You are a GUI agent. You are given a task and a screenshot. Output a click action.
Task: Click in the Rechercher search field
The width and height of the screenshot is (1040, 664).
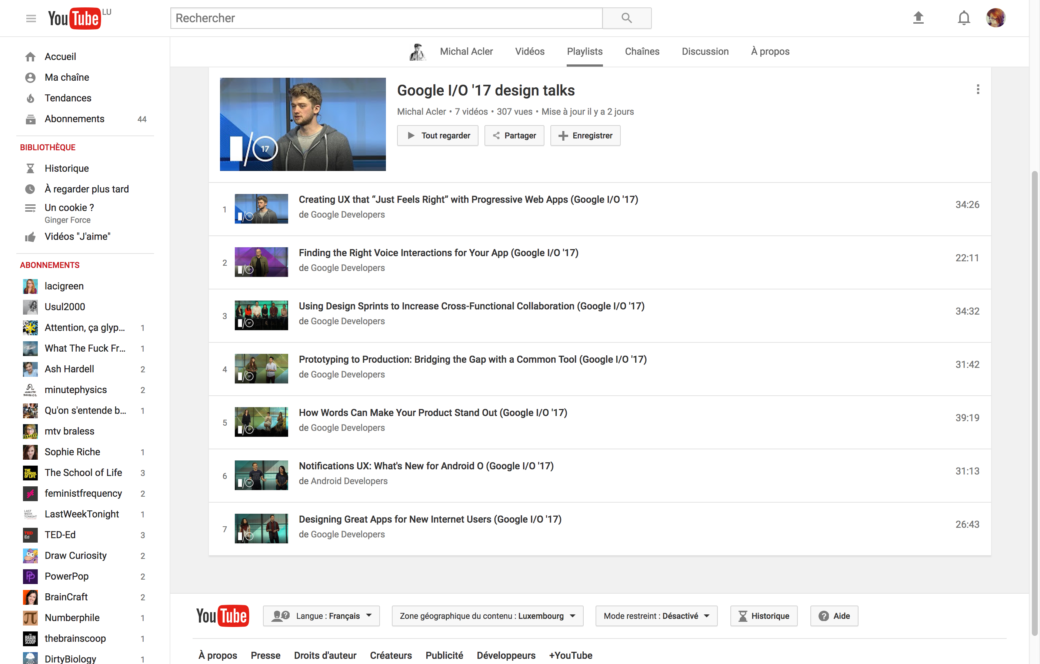coord(386,18)
